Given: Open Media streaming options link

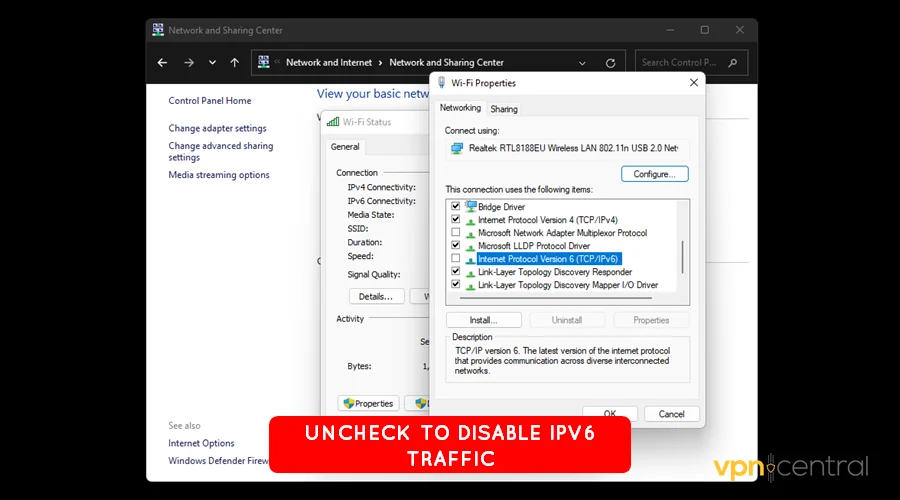Looking at the screenshot, I should coord(219,175).
